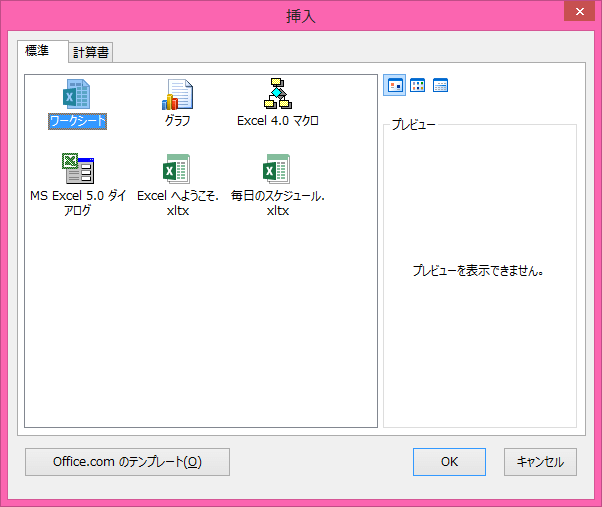602x507 pixels.
Task: Select the 毎日のスケジュール.xltx template icon
Action: (276, 168)
